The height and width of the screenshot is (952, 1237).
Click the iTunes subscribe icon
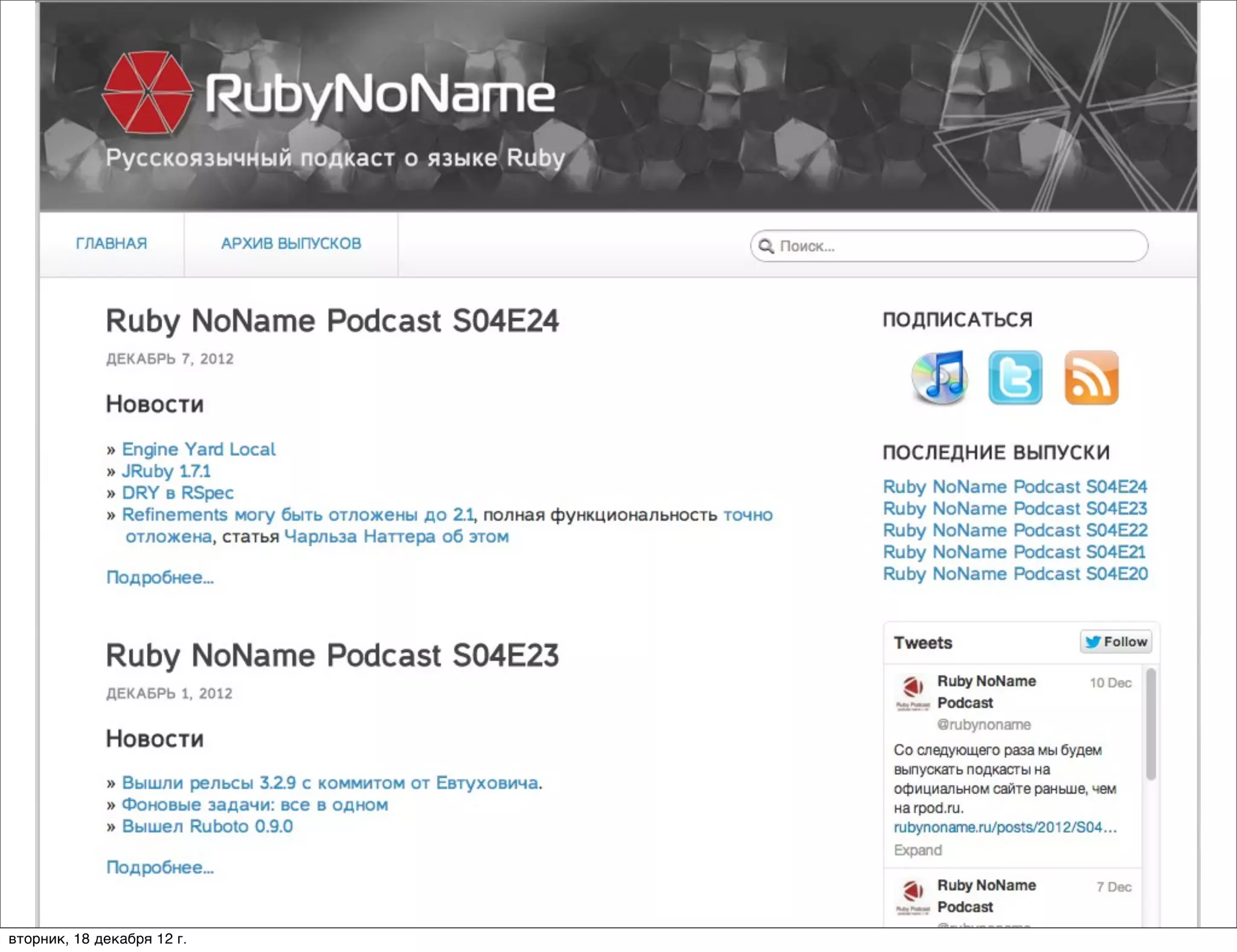(x=939, y=378)
